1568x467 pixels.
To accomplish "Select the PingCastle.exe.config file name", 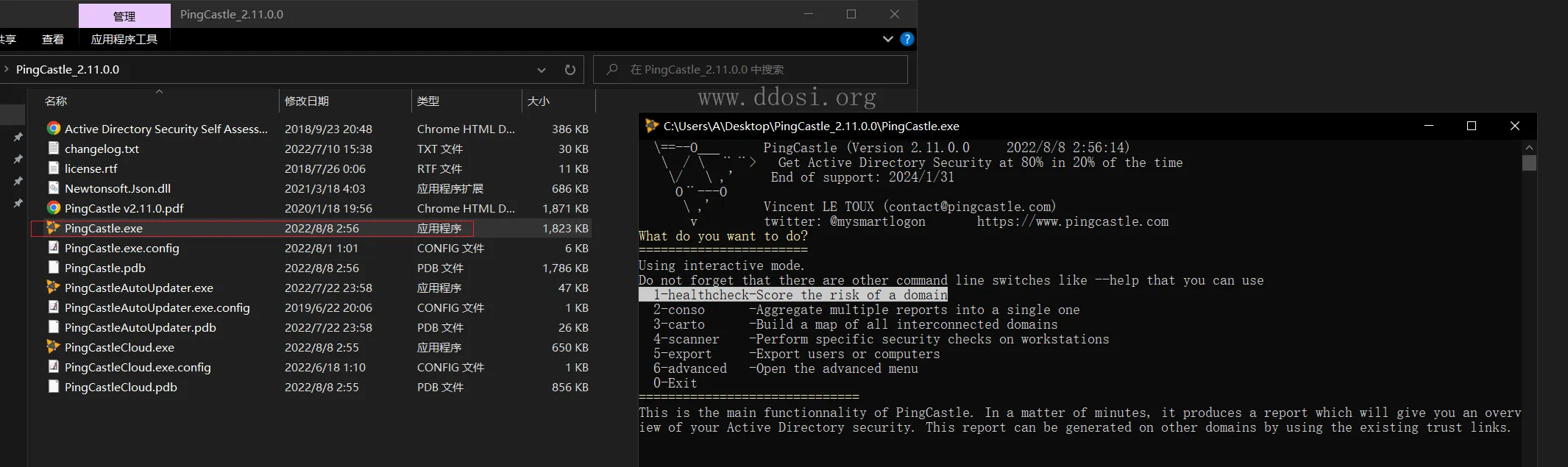I will pos(122,248).
